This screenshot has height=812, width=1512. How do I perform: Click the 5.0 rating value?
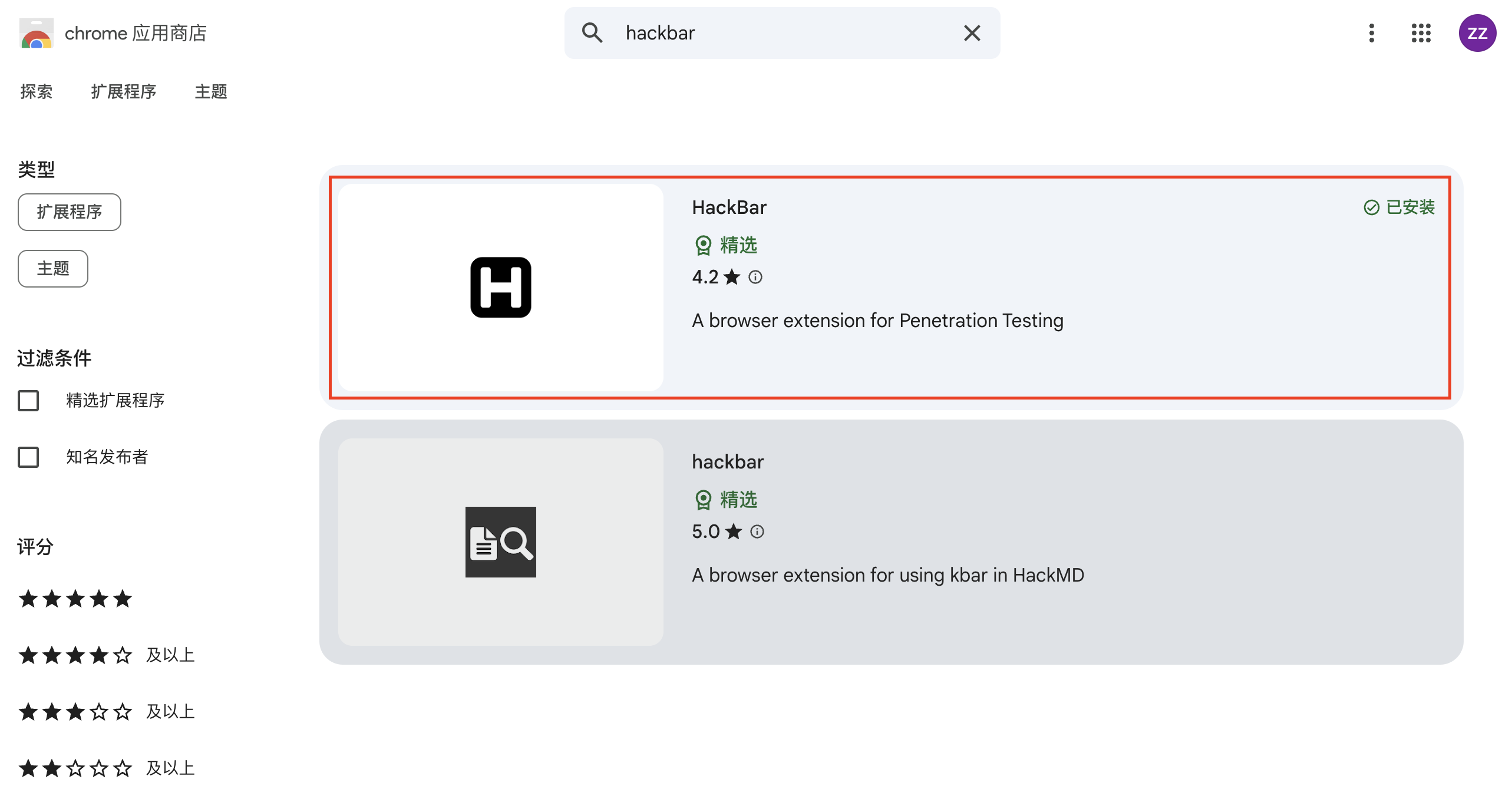[706, 532]
